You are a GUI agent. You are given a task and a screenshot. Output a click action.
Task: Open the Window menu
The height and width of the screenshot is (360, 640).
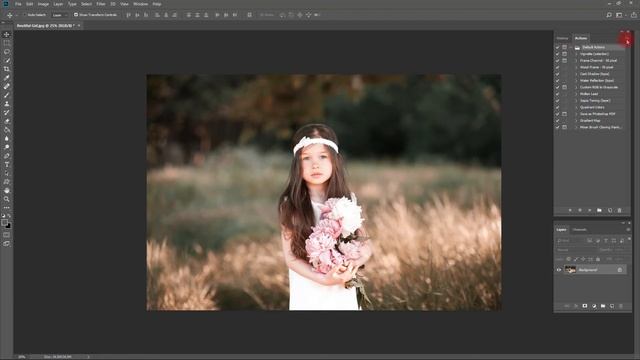[141, 4]
